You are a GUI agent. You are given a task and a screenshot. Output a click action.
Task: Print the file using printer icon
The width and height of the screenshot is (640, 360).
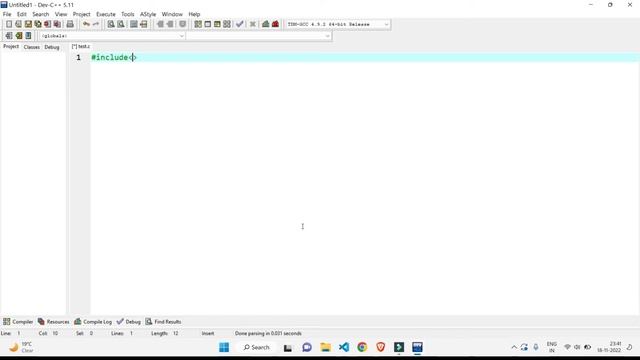[70, 24]
